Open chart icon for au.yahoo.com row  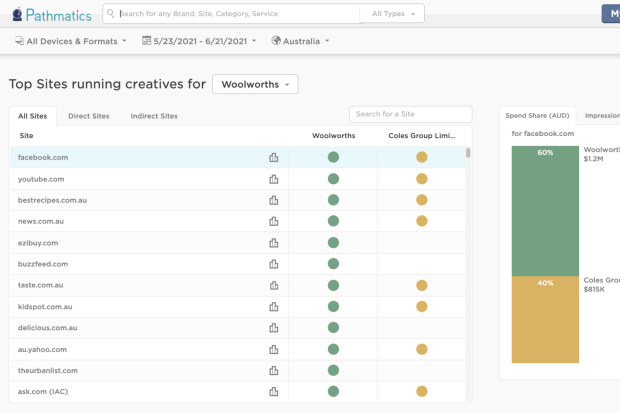pos(274,349)
